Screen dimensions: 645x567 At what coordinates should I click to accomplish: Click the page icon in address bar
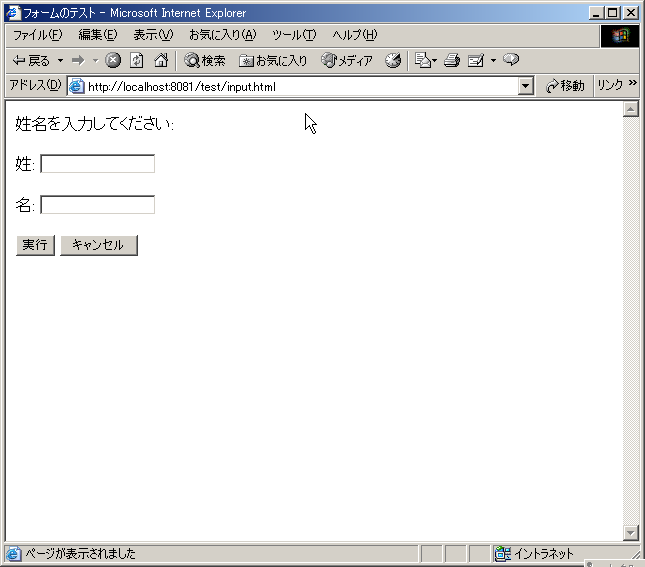77,86
